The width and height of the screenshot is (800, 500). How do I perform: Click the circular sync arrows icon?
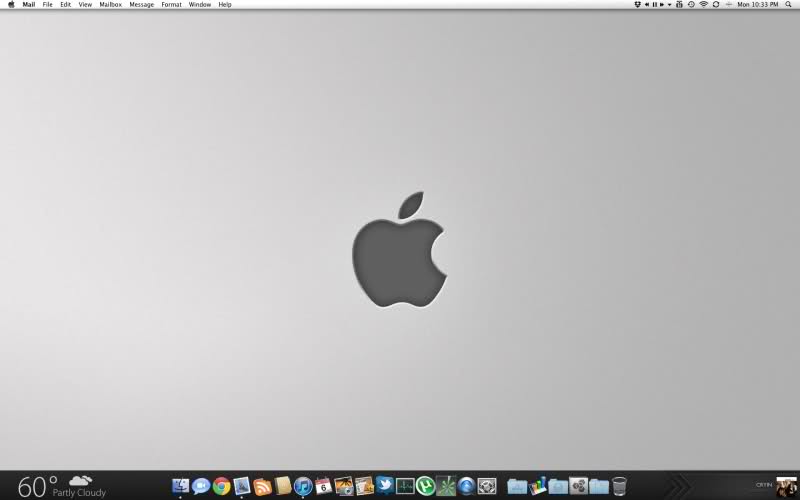[716, 4]
